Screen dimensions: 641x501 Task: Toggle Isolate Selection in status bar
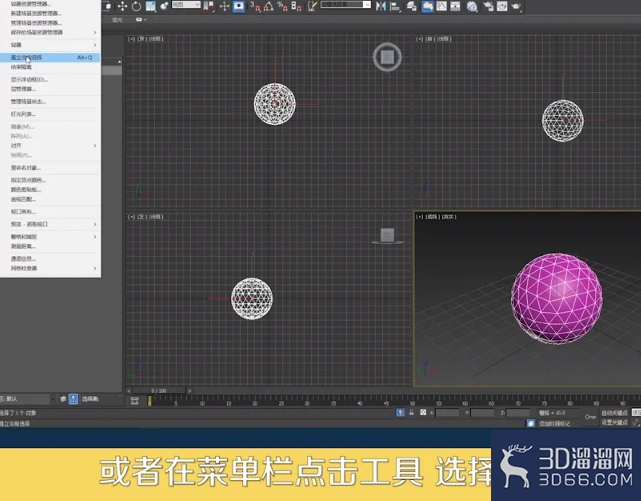[x=400, y=412]
